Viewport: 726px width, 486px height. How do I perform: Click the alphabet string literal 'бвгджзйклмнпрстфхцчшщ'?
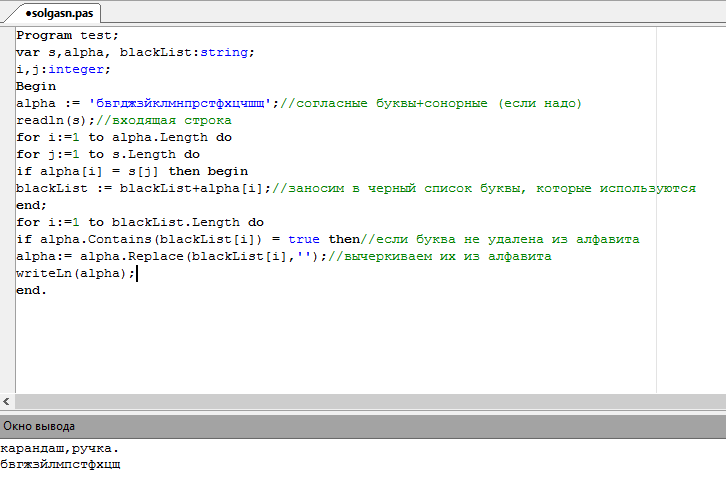[180, 103]
